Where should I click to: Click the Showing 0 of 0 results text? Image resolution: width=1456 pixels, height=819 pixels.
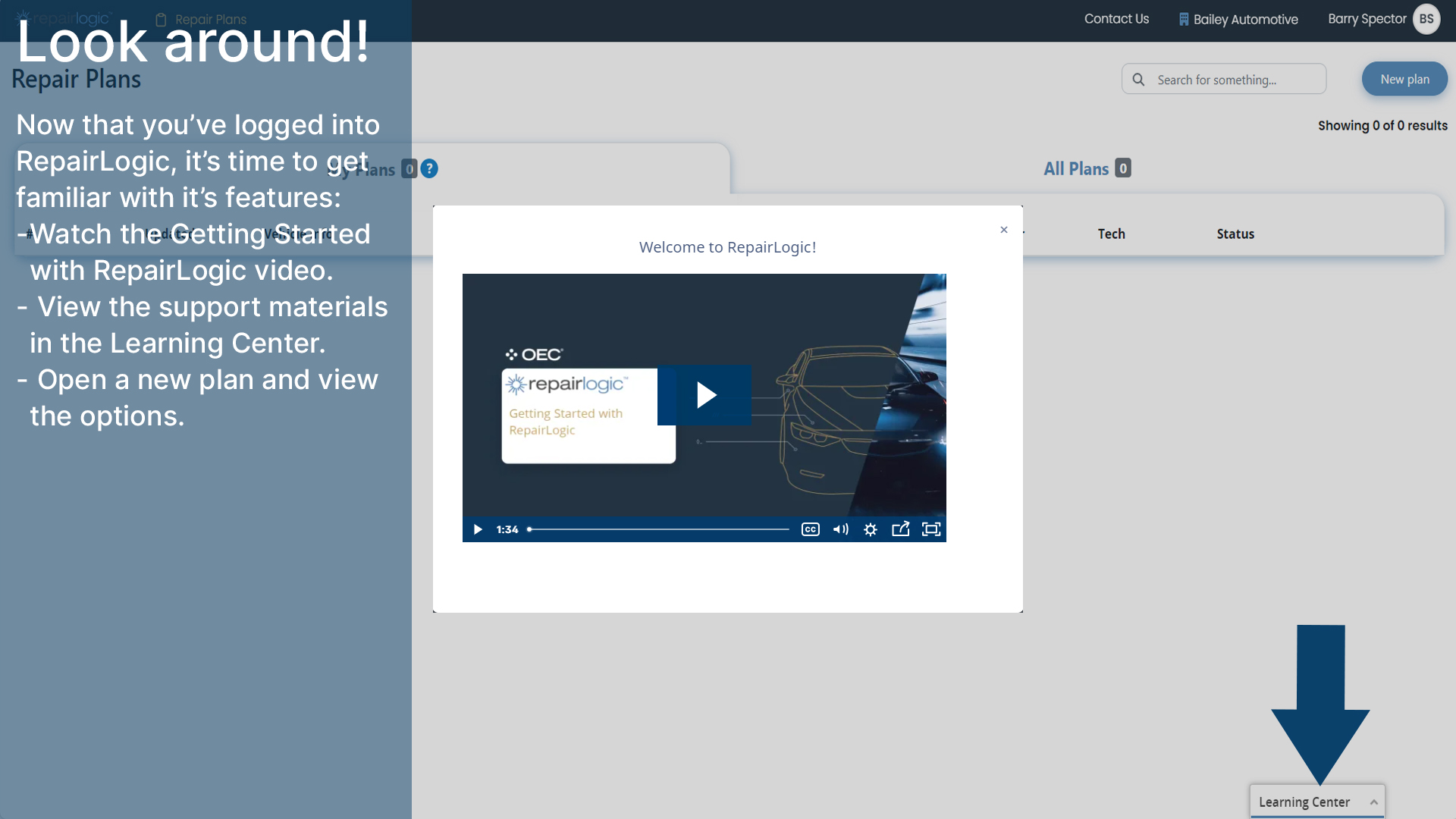[x=1382, y=126]
